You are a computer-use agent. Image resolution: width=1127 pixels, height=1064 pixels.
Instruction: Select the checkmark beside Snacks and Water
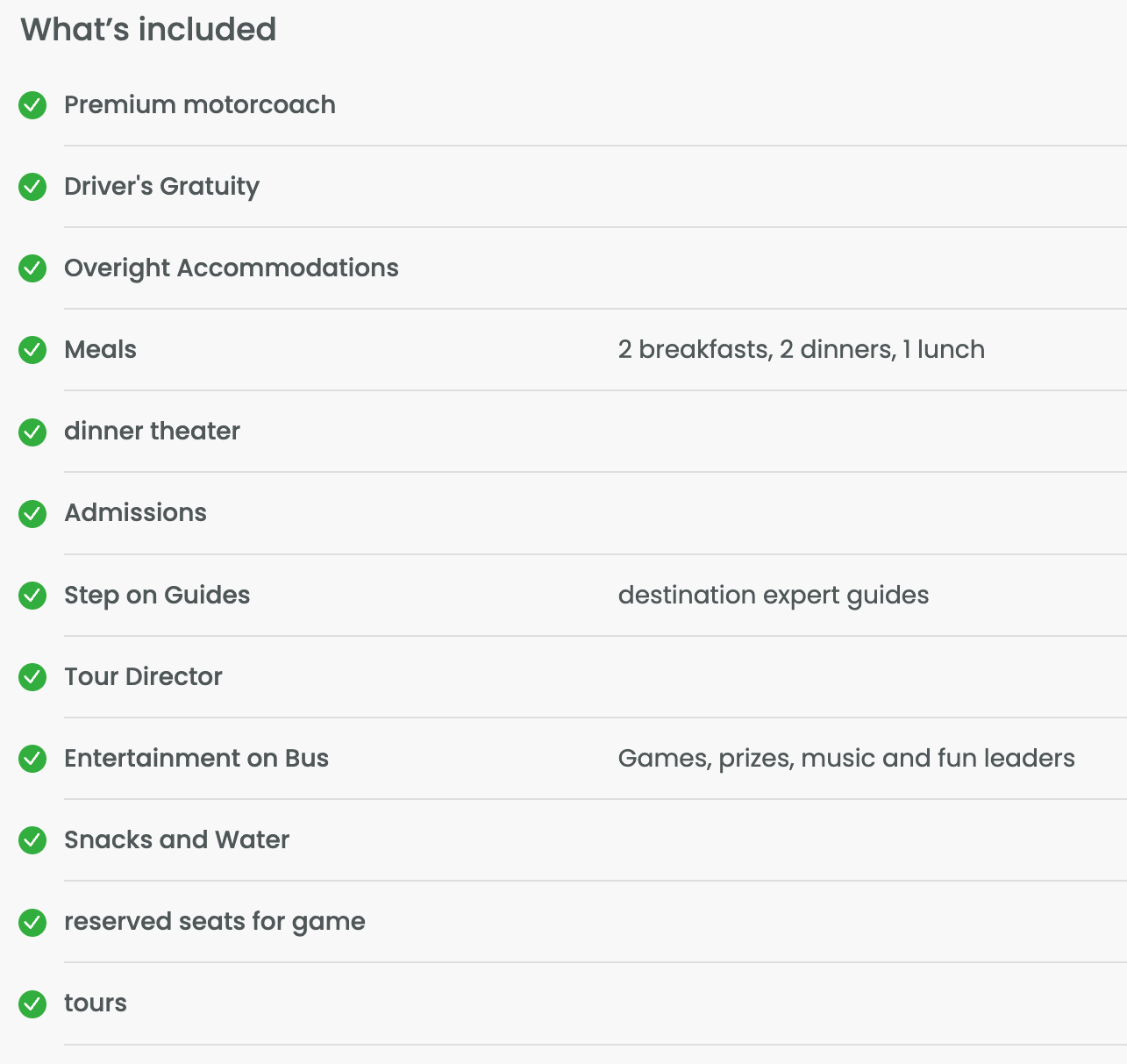(32, 840)
